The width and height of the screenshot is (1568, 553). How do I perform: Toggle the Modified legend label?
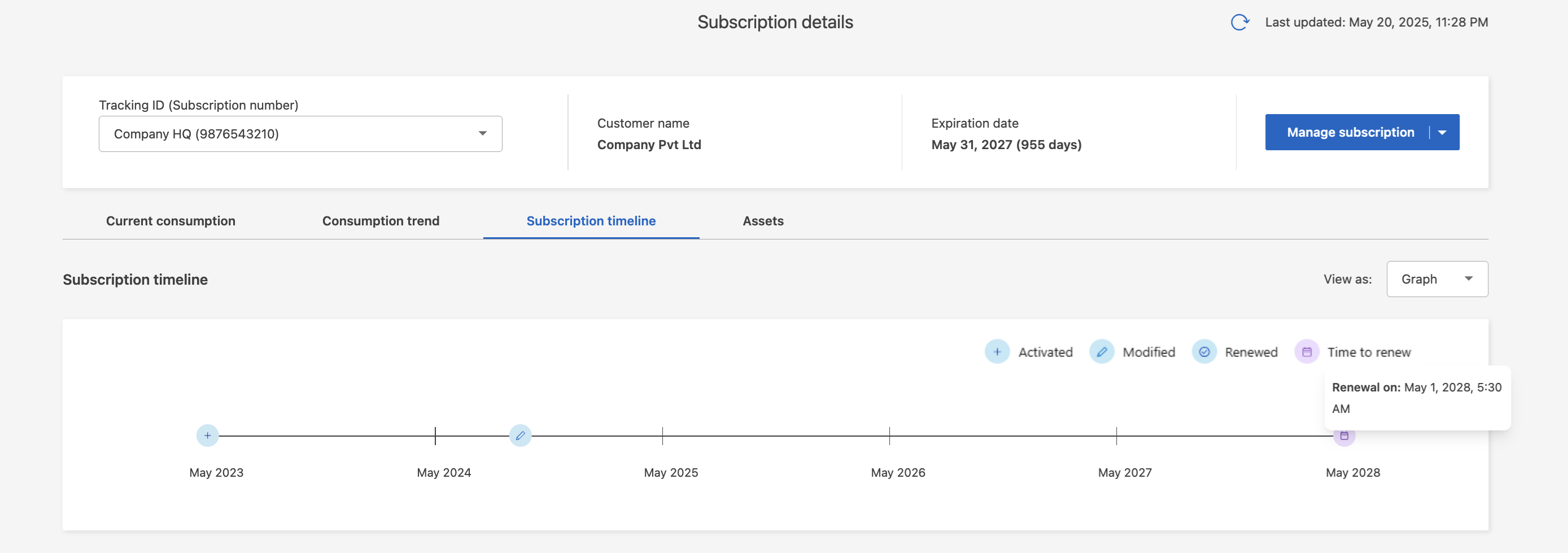tap(1148, 352)
